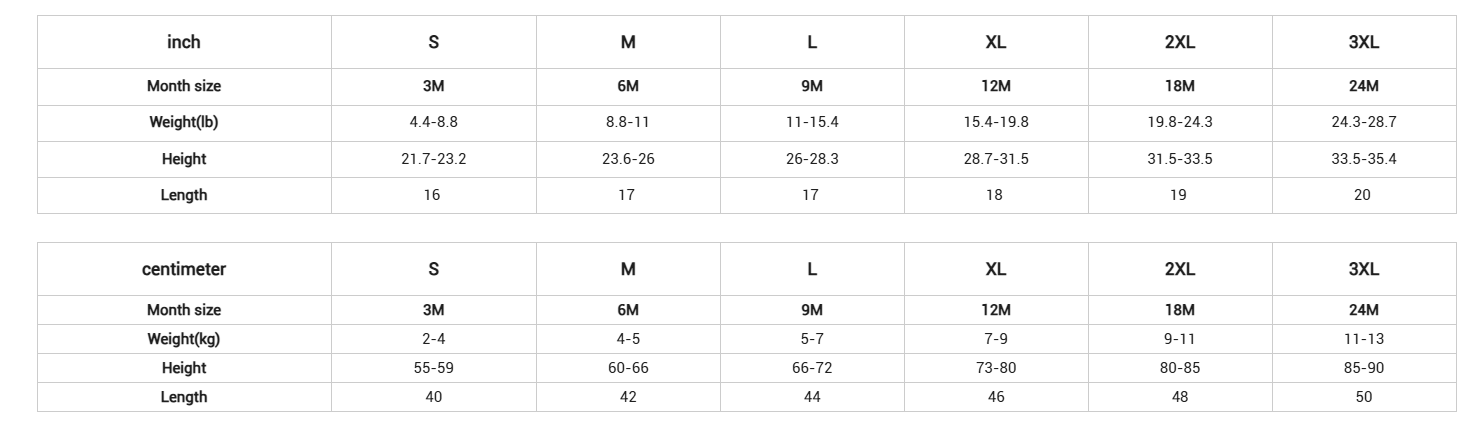Click the 'centimeter' table header cell

click(x=184, y=269)
